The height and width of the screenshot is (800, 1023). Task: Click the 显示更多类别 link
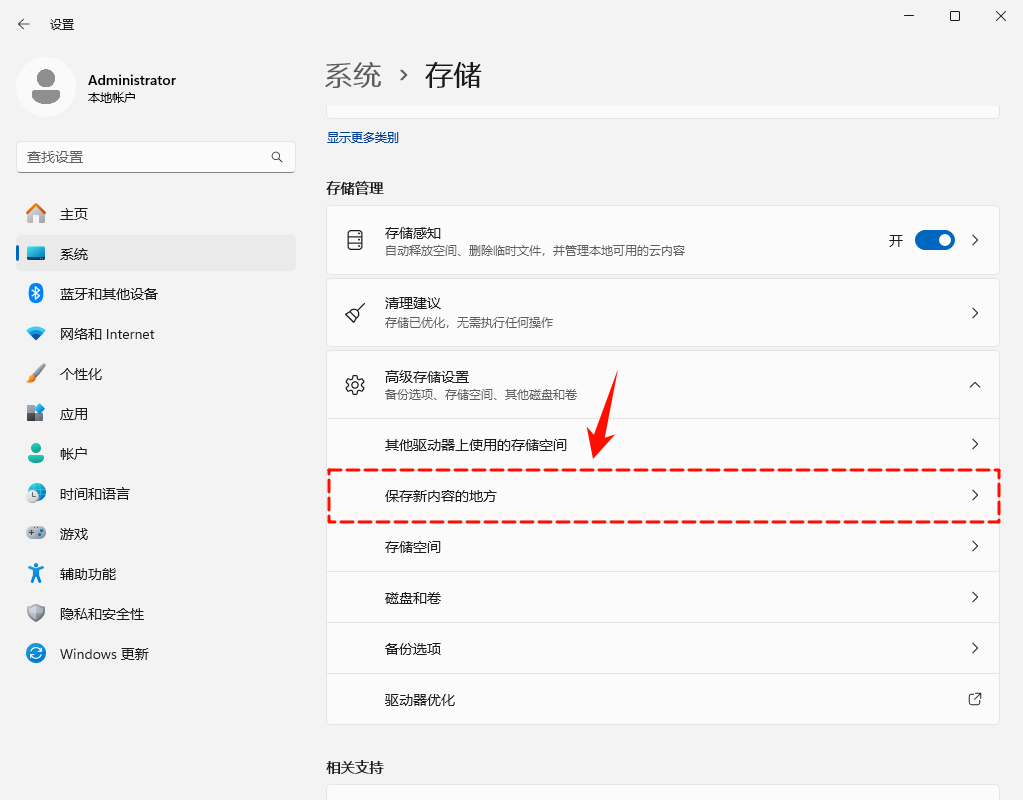[362, 137]
